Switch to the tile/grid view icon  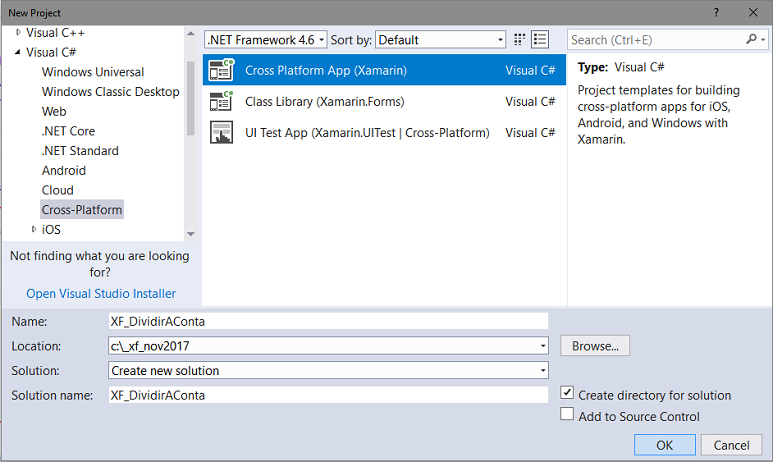[x=520, y=40]
